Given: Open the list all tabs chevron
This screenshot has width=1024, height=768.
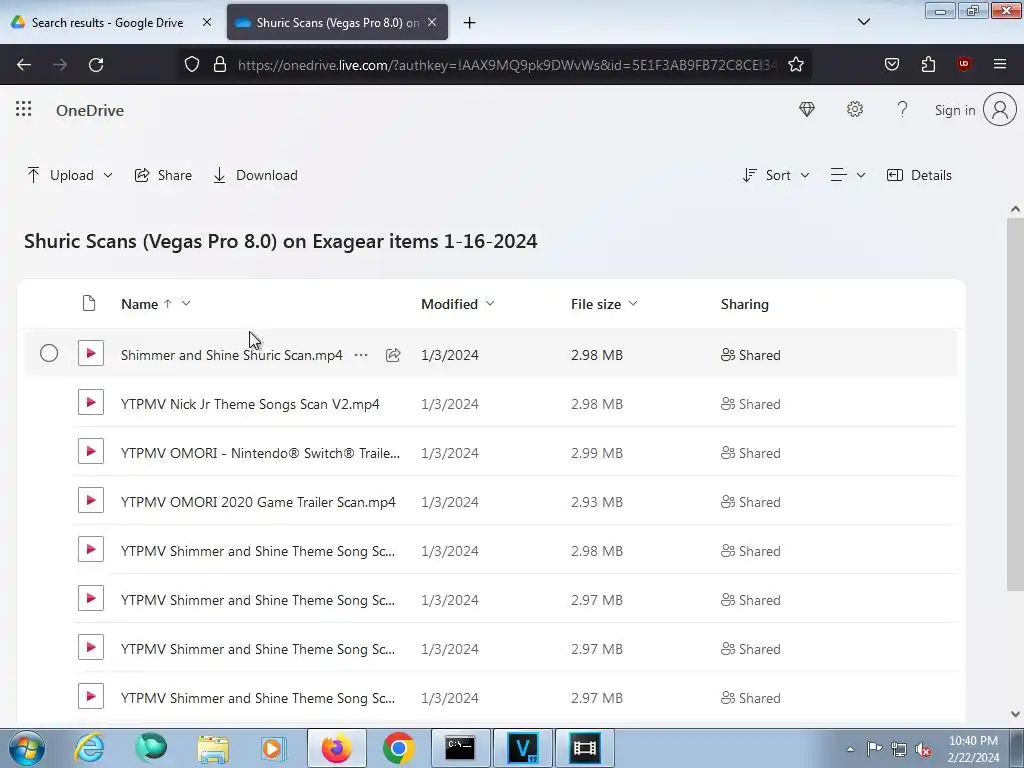Looking at the screenshot, I should coord(863,22).
